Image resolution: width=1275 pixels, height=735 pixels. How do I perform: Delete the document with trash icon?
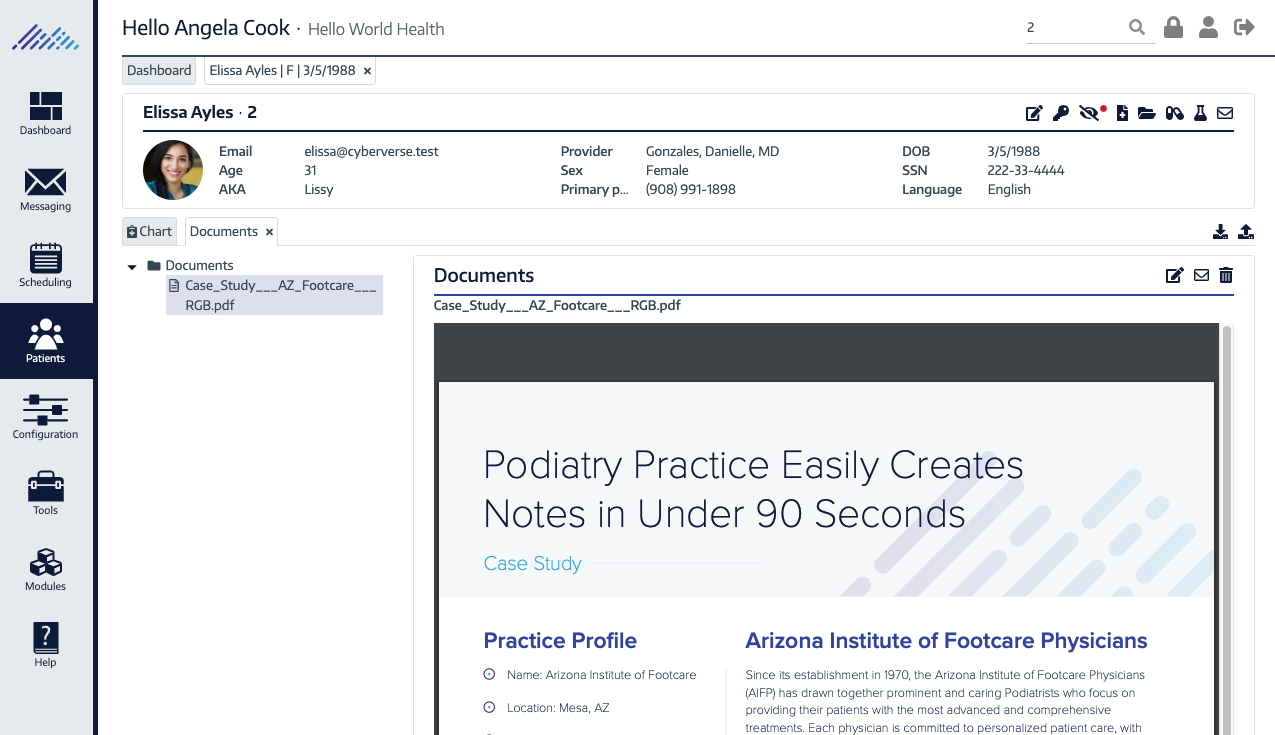pyautogui.click(x=1226, y=275)
